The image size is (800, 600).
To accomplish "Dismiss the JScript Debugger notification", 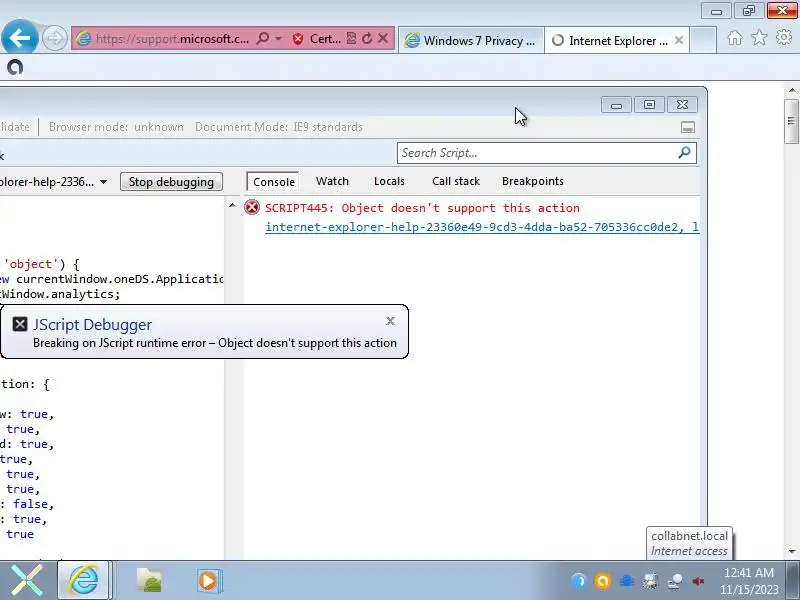I will pyautogui.click(x=390, y=321).
